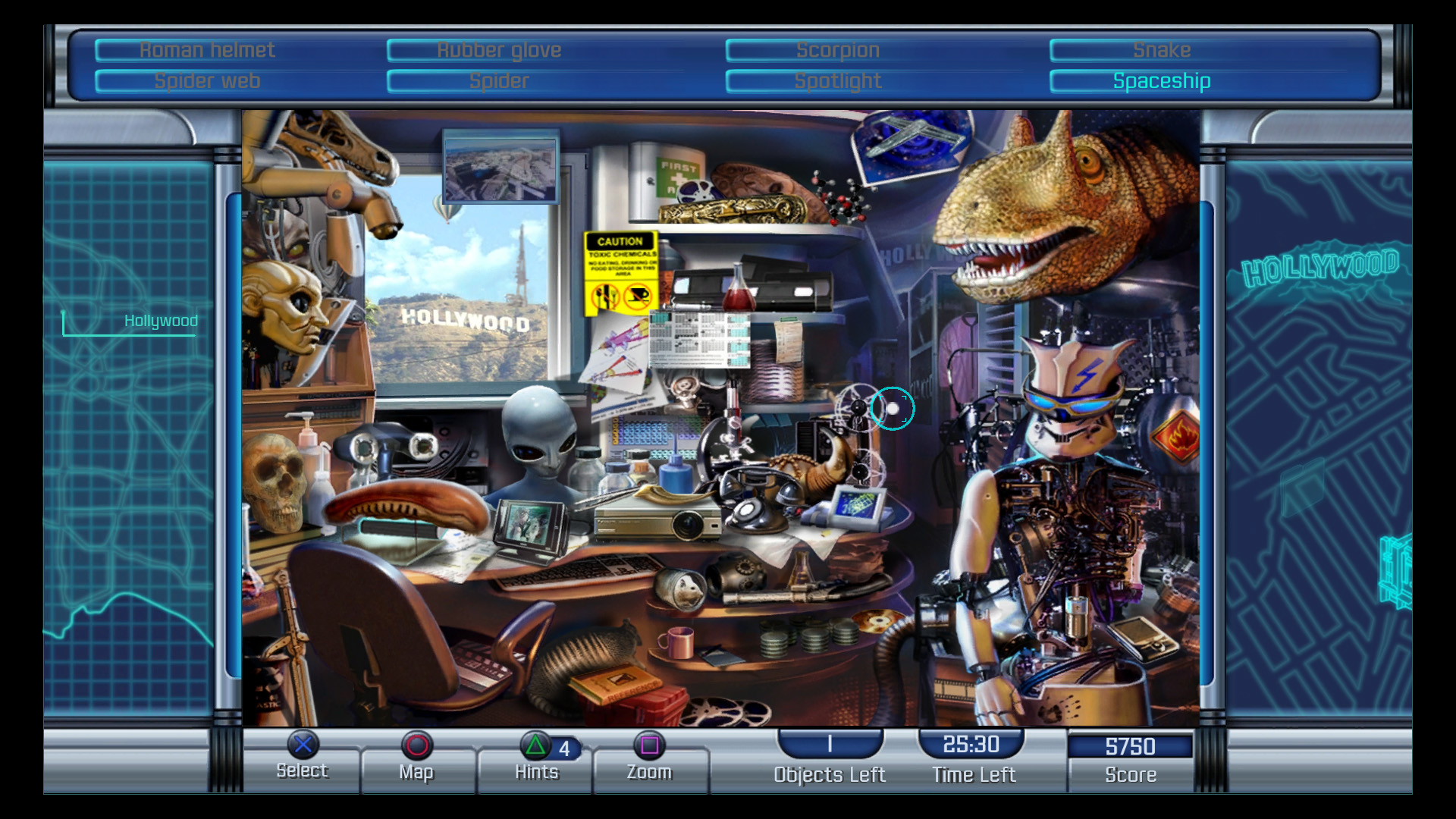Select Spaceship in the object list
This screenshot has width=1456, height=819.
(1161, 81)
